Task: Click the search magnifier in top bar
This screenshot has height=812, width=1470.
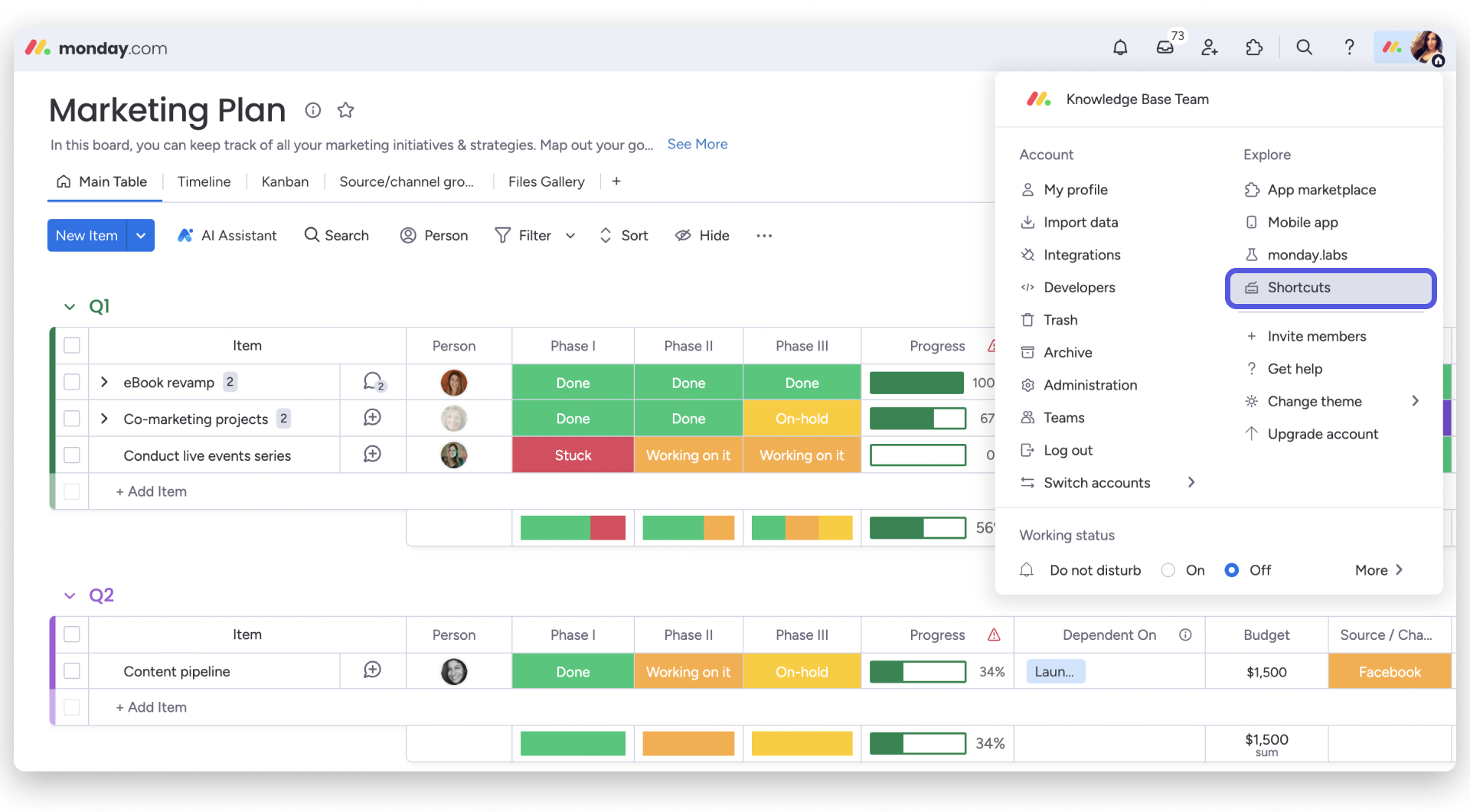Action: pyautogui.click(x=1304, y=47)
